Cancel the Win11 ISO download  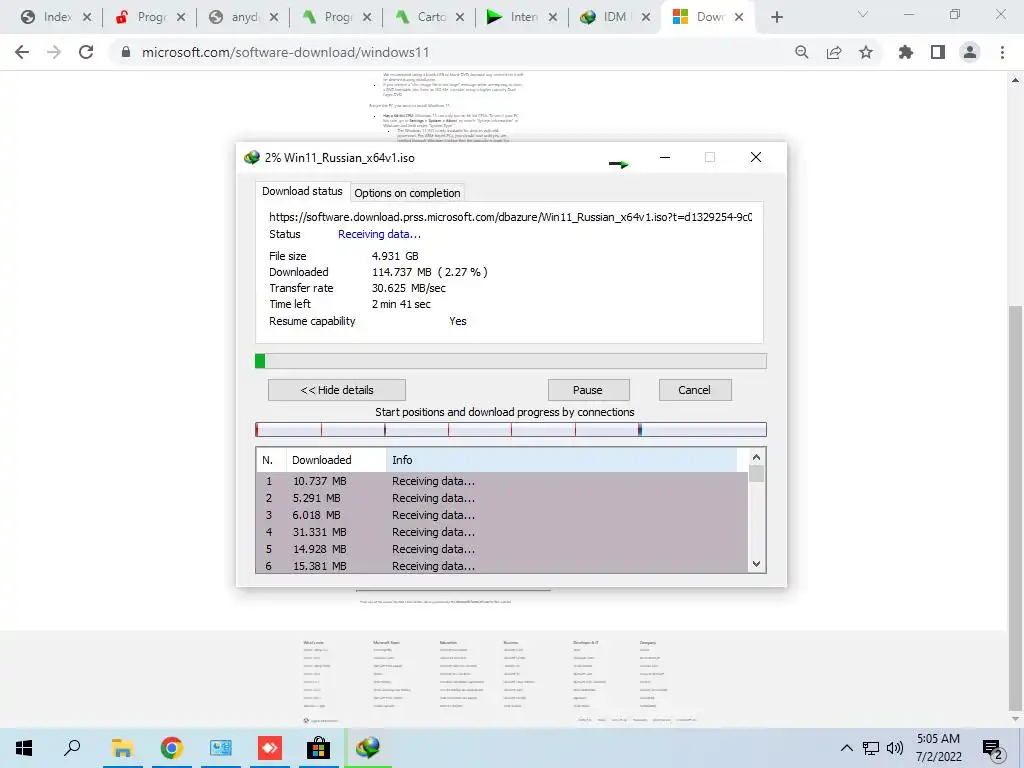694,390
